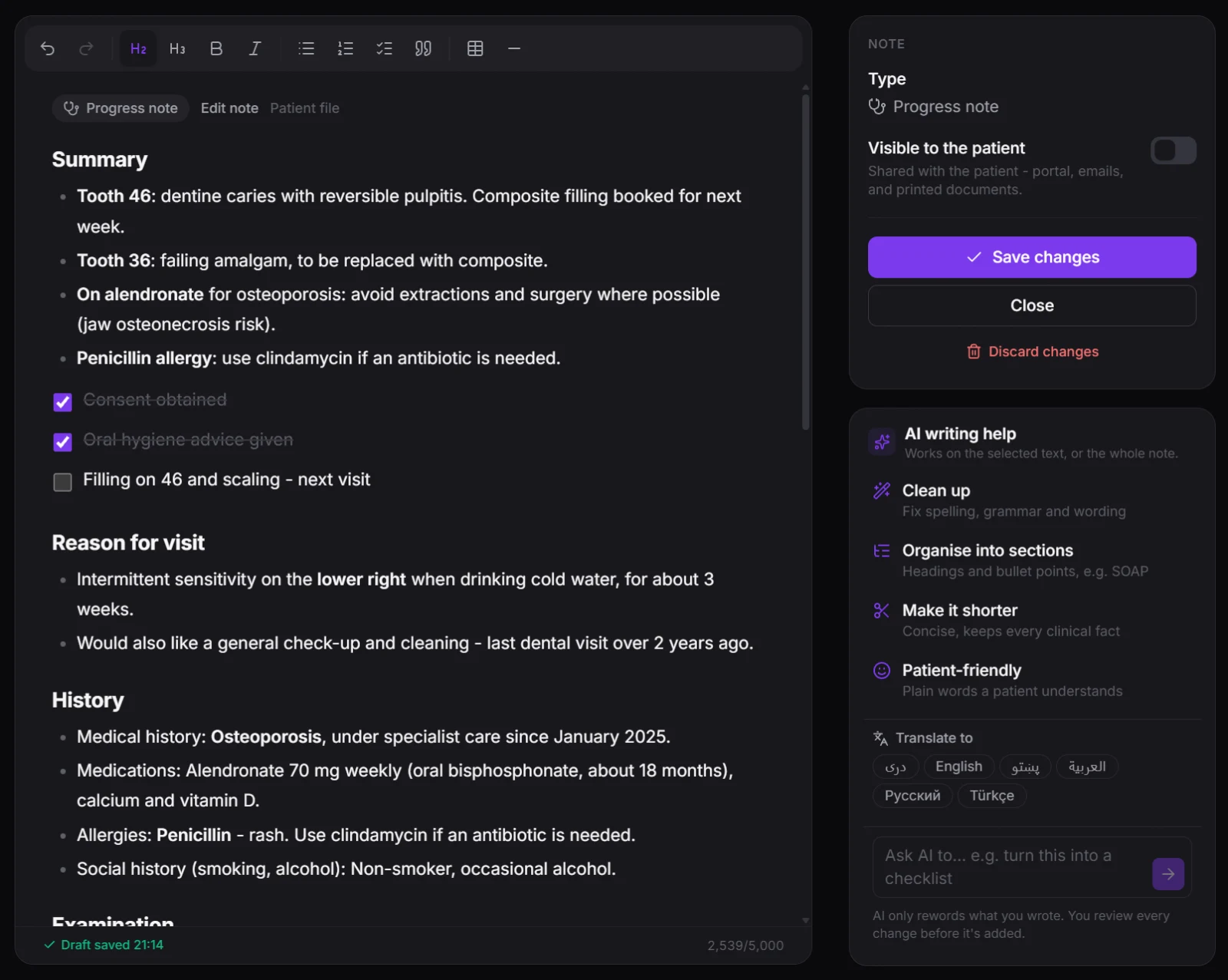Check Filling on 46 and scaling item

point(63,481)
